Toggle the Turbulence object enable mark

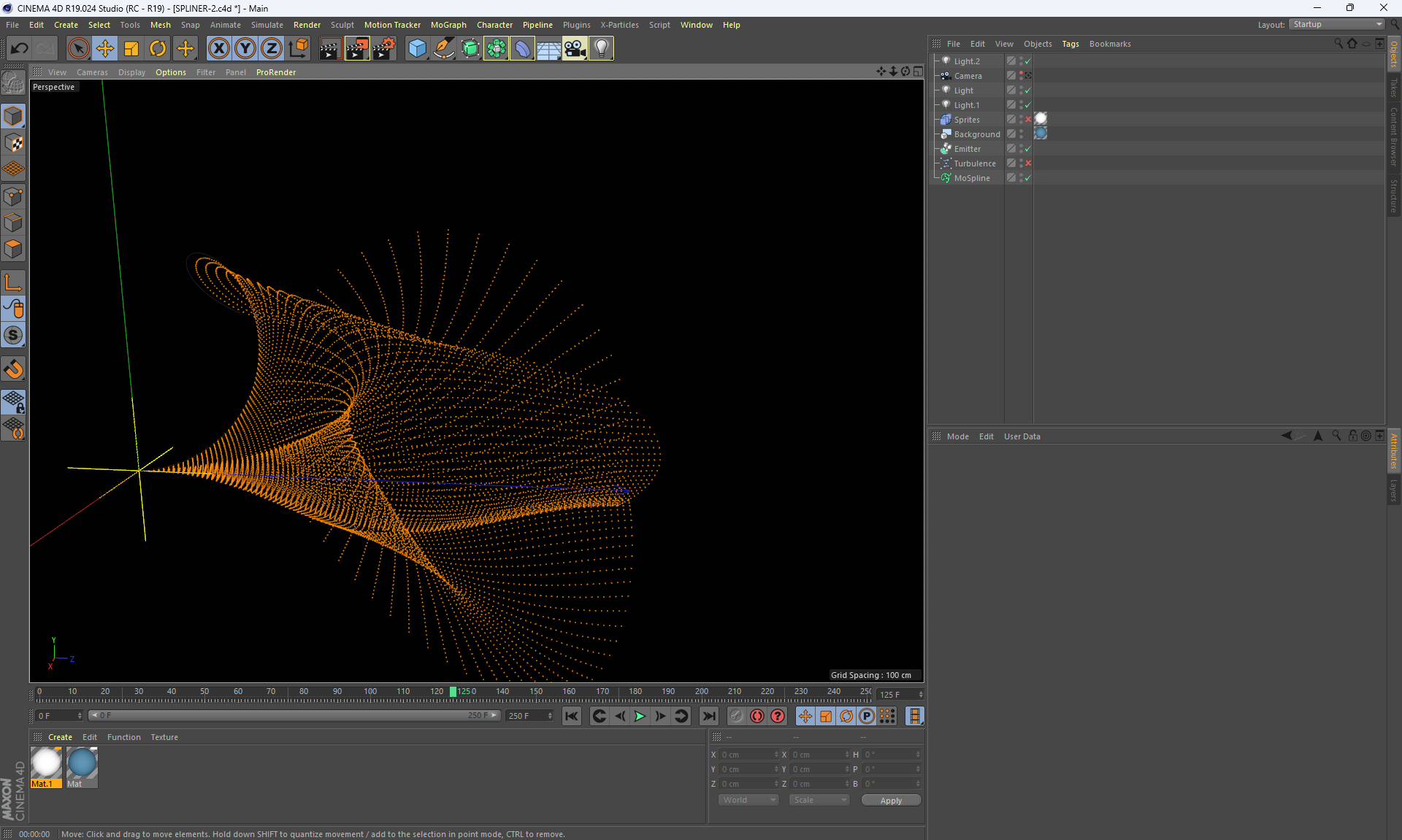click(x=1028, y=163)
